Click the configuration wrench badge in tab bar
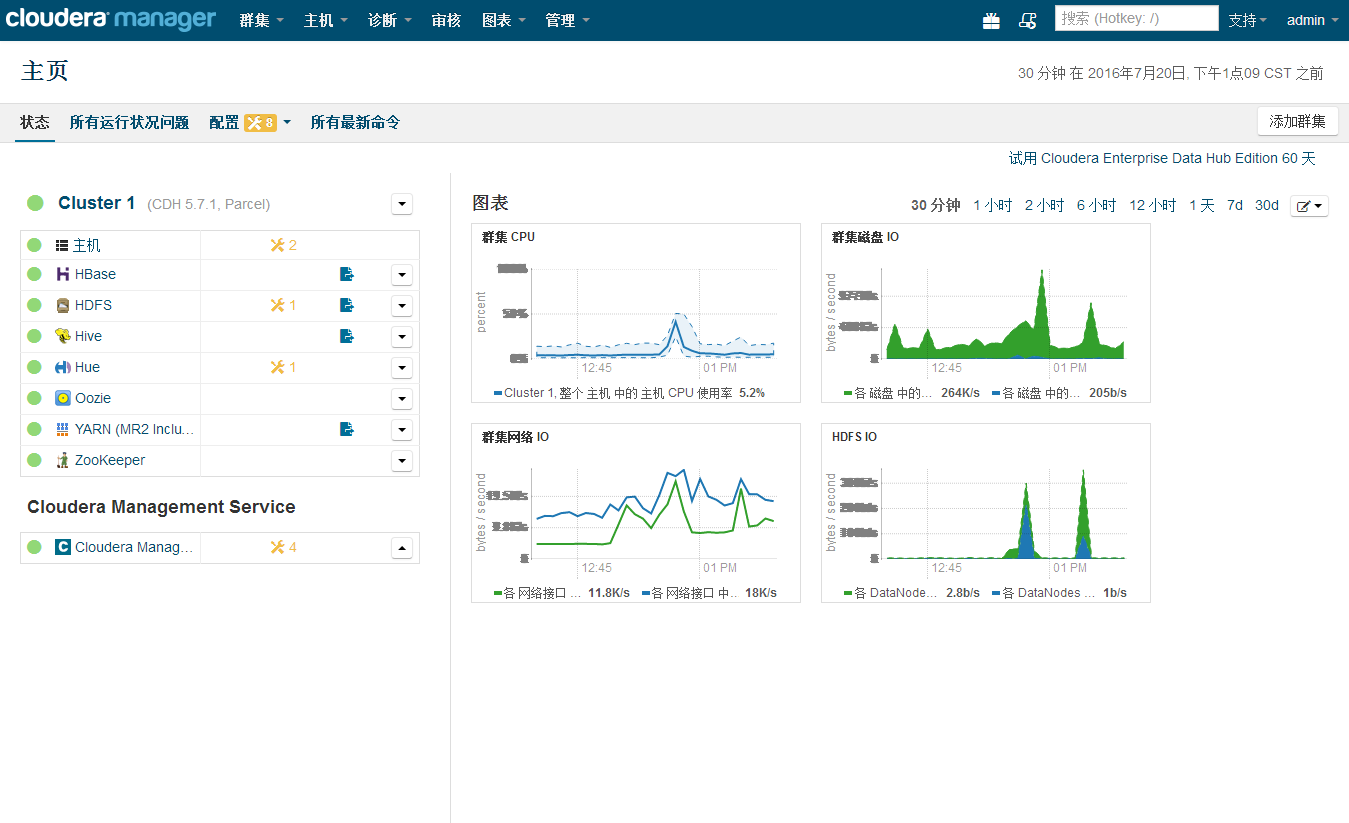The image size is (1349, 823). [260, 122]
